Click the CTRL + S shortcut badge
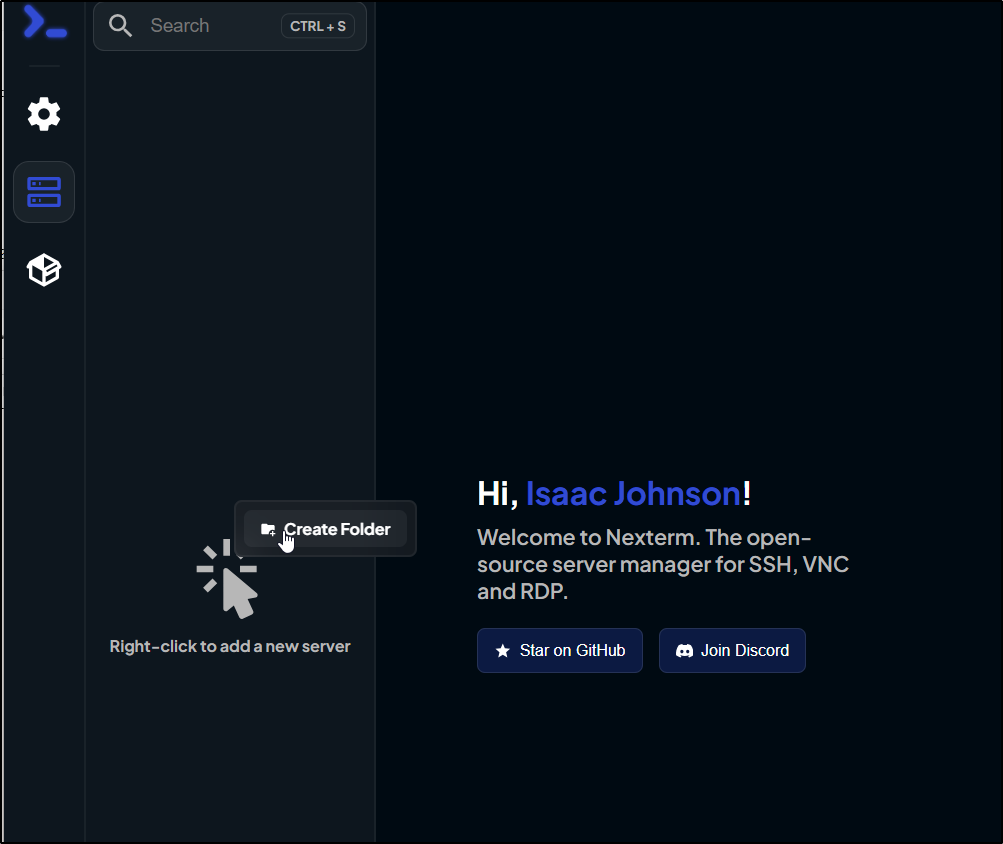This screenshot has width=1003, height=844. tap(318, 26)
